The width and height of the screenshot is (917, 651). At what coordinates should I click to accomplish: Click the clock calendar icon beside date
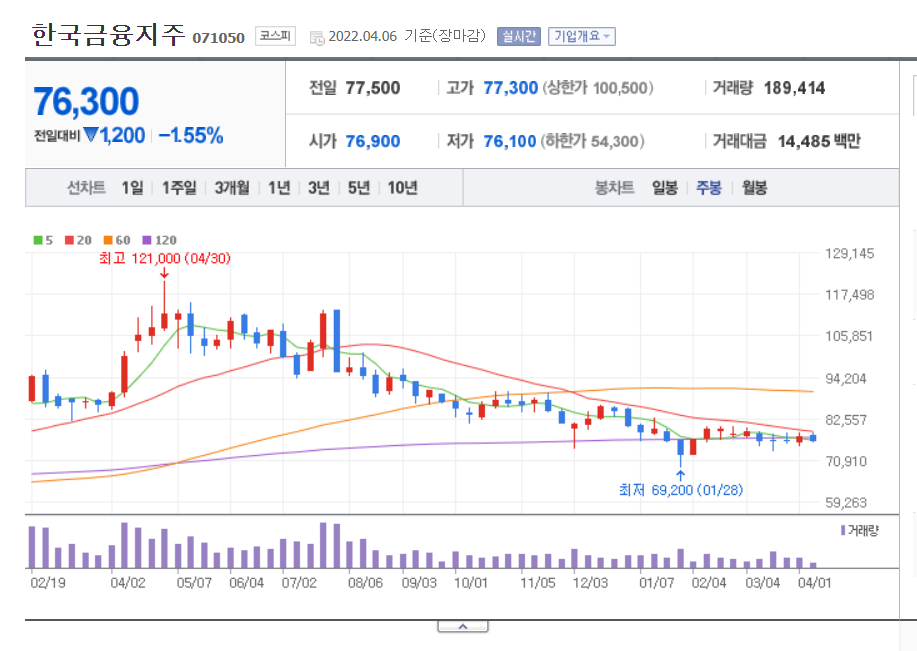tap(316, 38)
